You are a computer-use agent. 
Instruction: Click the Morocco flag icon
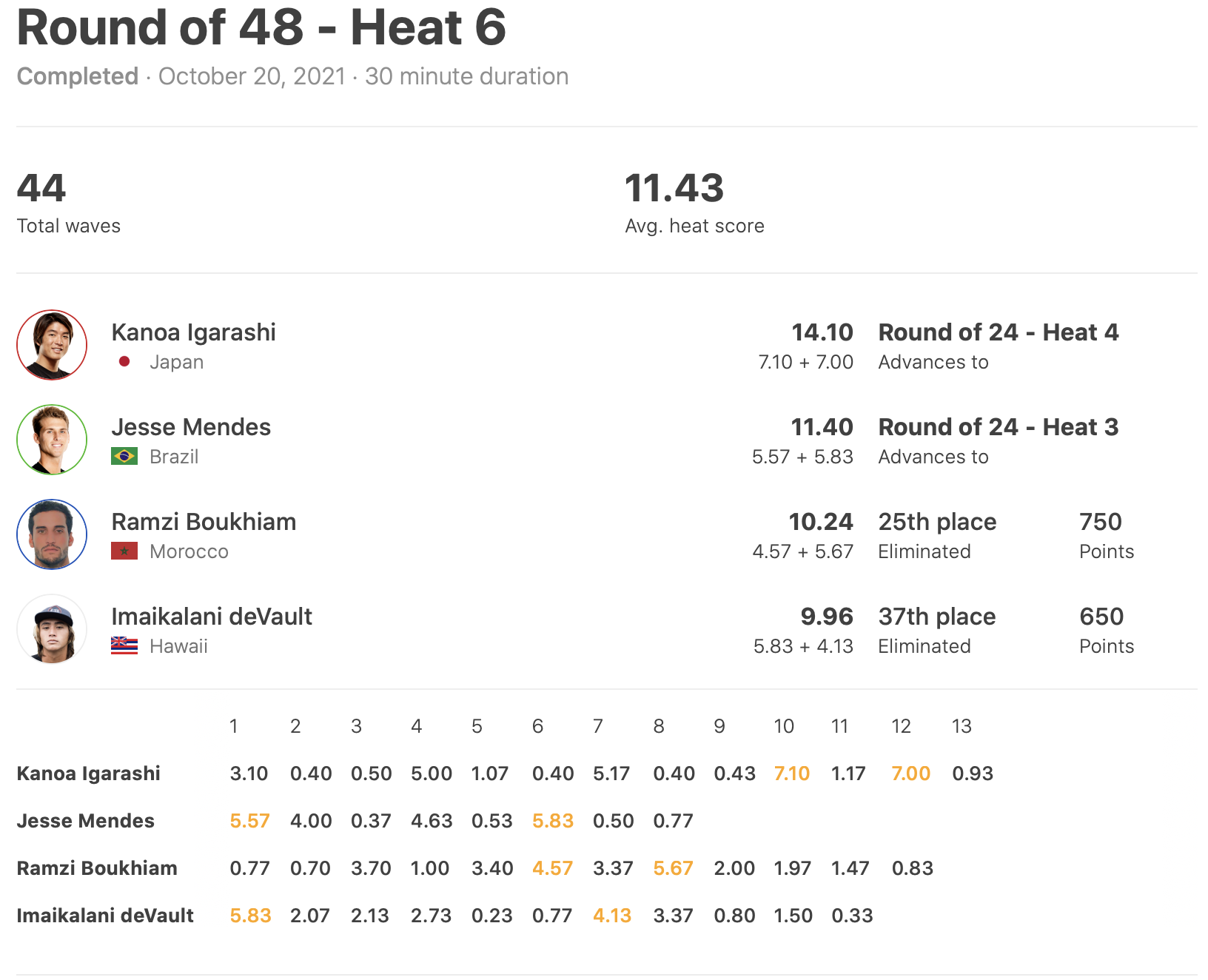coord(124,551)
